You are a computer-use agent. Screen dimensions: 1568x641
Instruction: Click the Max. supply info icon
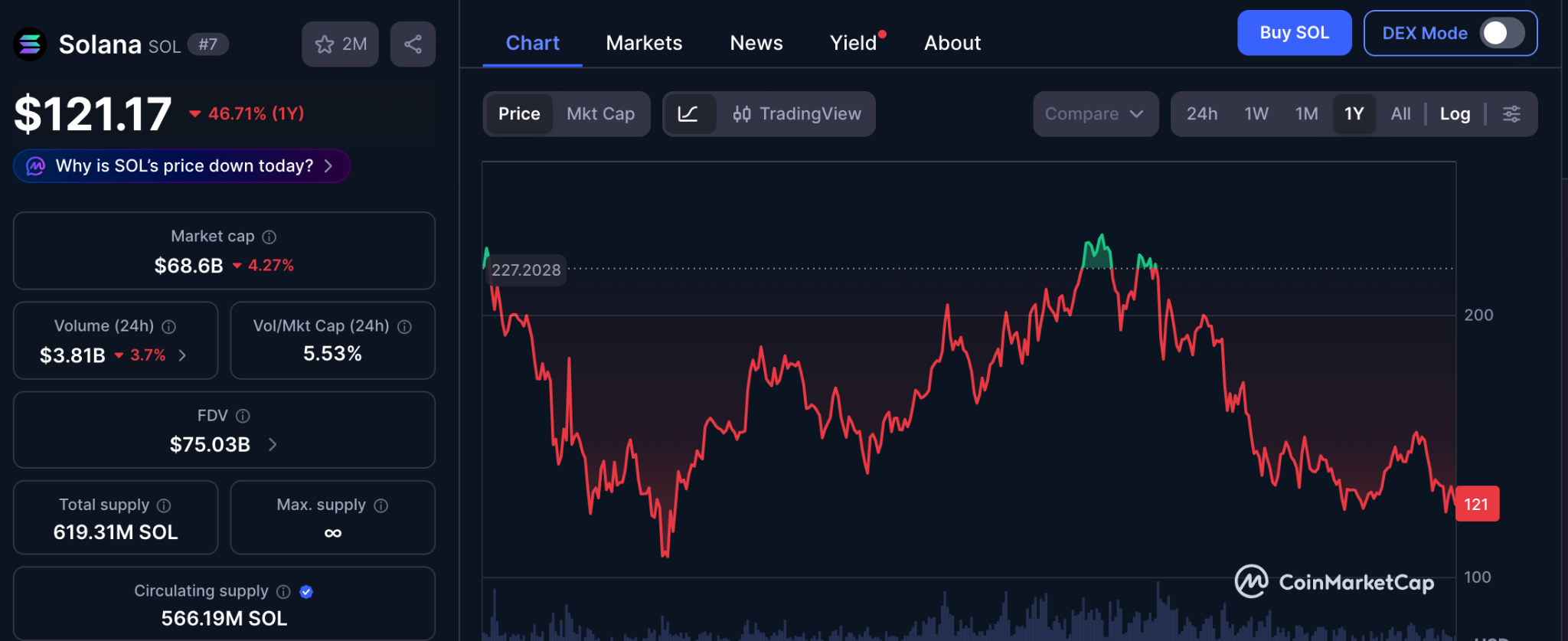click(381, 505)
